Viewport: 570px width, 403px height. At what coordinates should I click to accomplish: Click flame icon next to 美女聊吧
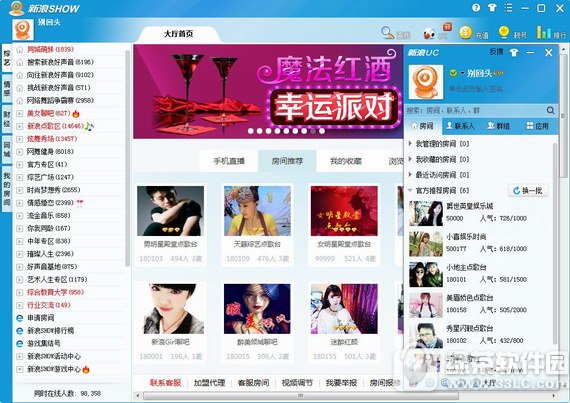[76, 114]
